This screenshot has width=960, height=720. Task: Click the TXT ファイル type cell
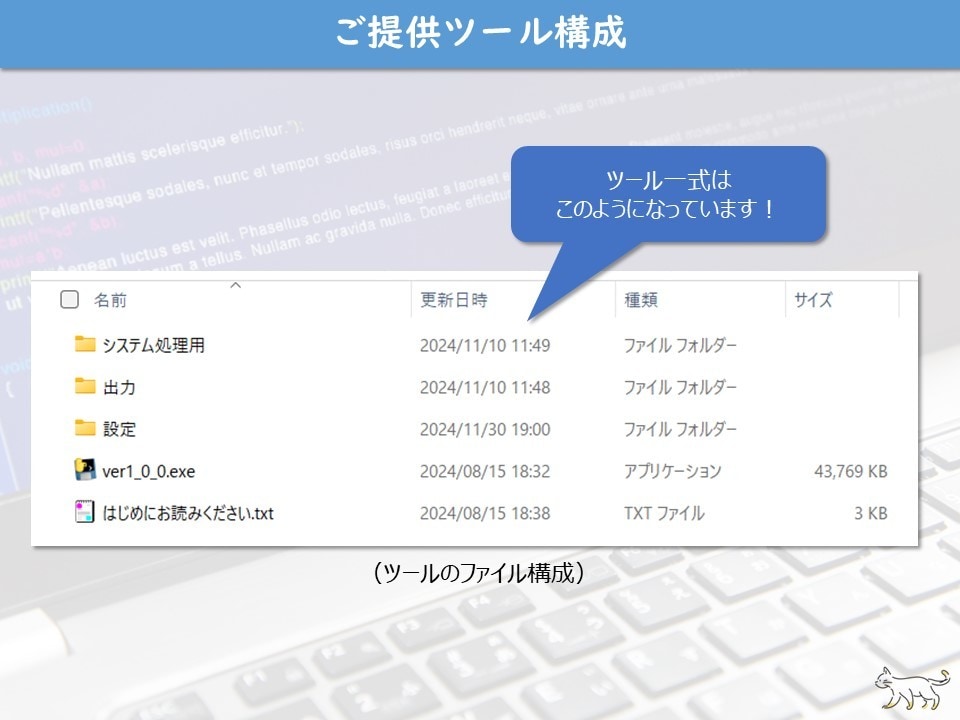[x=664, y=513]
